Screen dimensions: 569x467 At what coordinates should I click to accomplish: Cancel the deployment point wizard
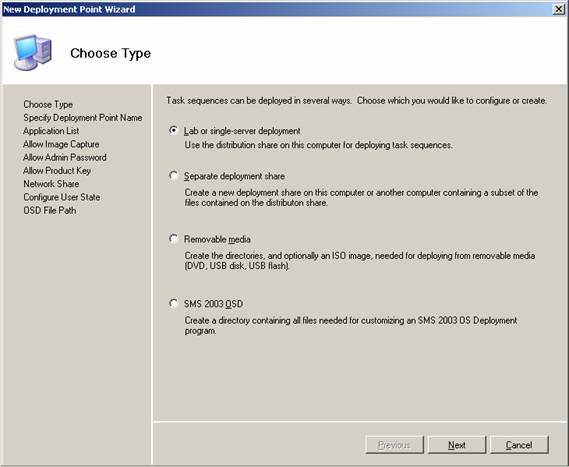pyautogui.click(x=519, y=445)
